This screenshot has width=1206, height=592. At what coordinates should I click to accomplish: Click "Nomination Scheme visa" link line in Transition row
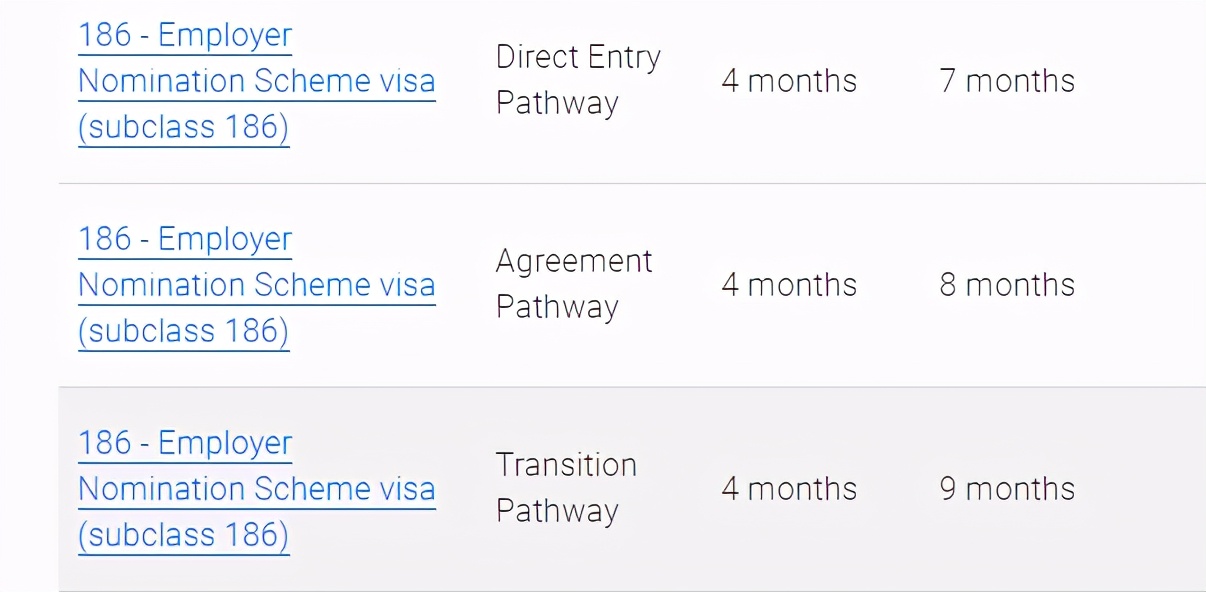pos(257,489)
